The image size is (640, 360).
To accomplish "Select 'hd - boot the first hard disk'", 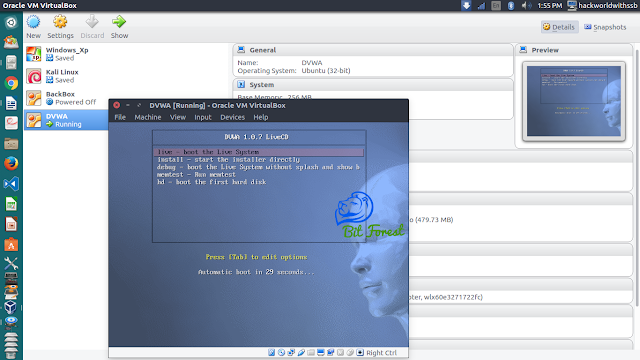I will [211, 182].
